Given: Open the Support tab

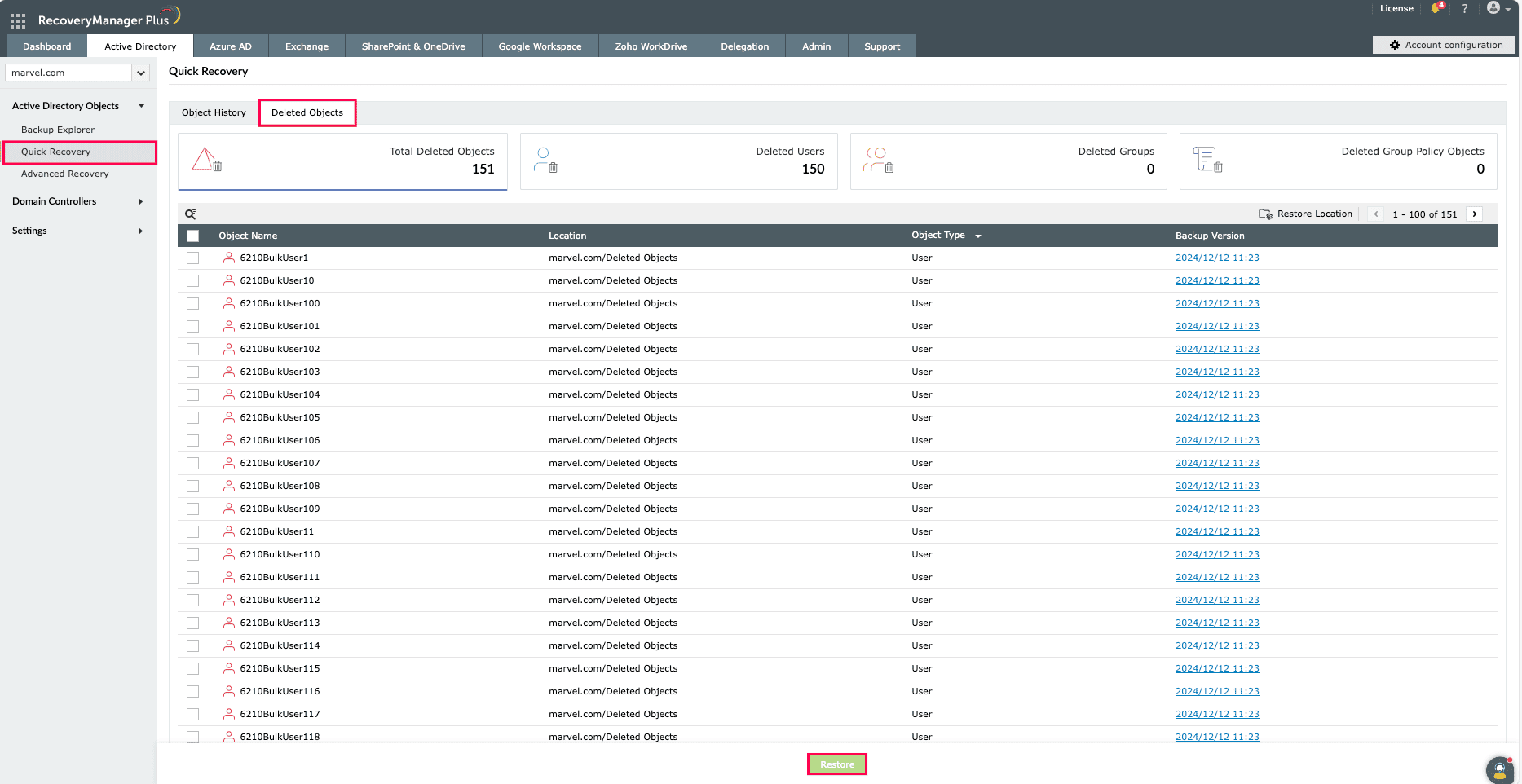Looking at the screenshot, I should (882, 46).
